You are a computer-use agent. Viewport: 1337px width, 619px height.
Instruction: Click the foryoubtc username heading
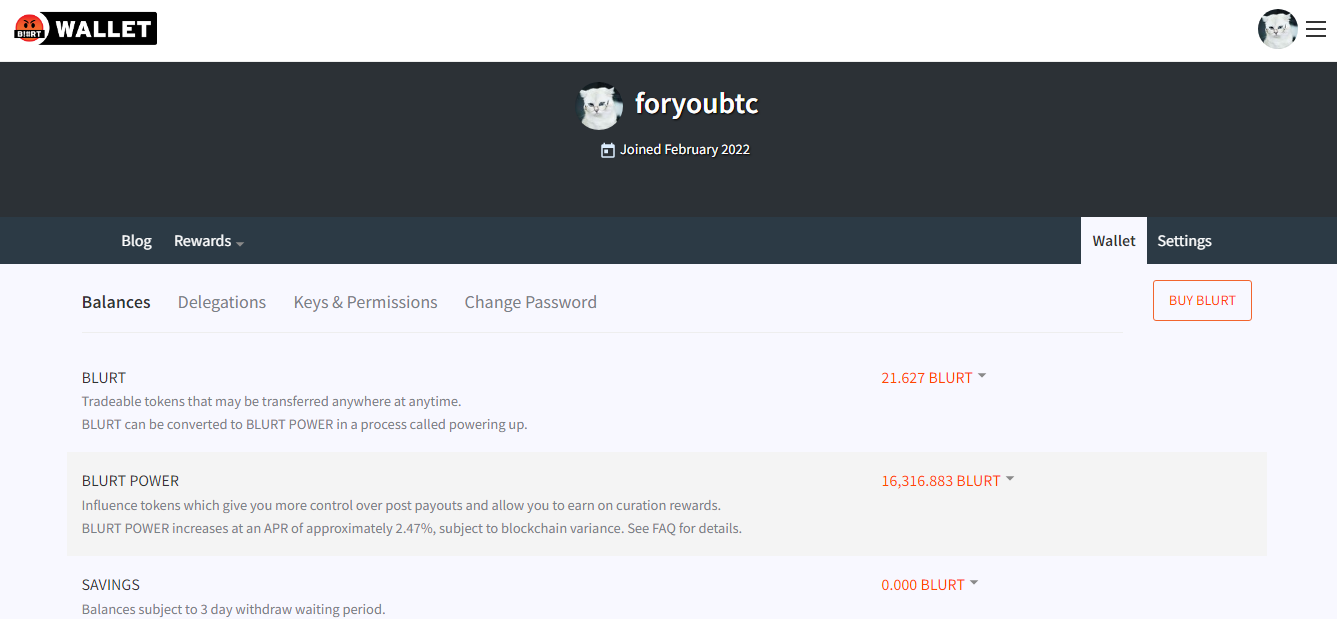click(x=696, y=104)
